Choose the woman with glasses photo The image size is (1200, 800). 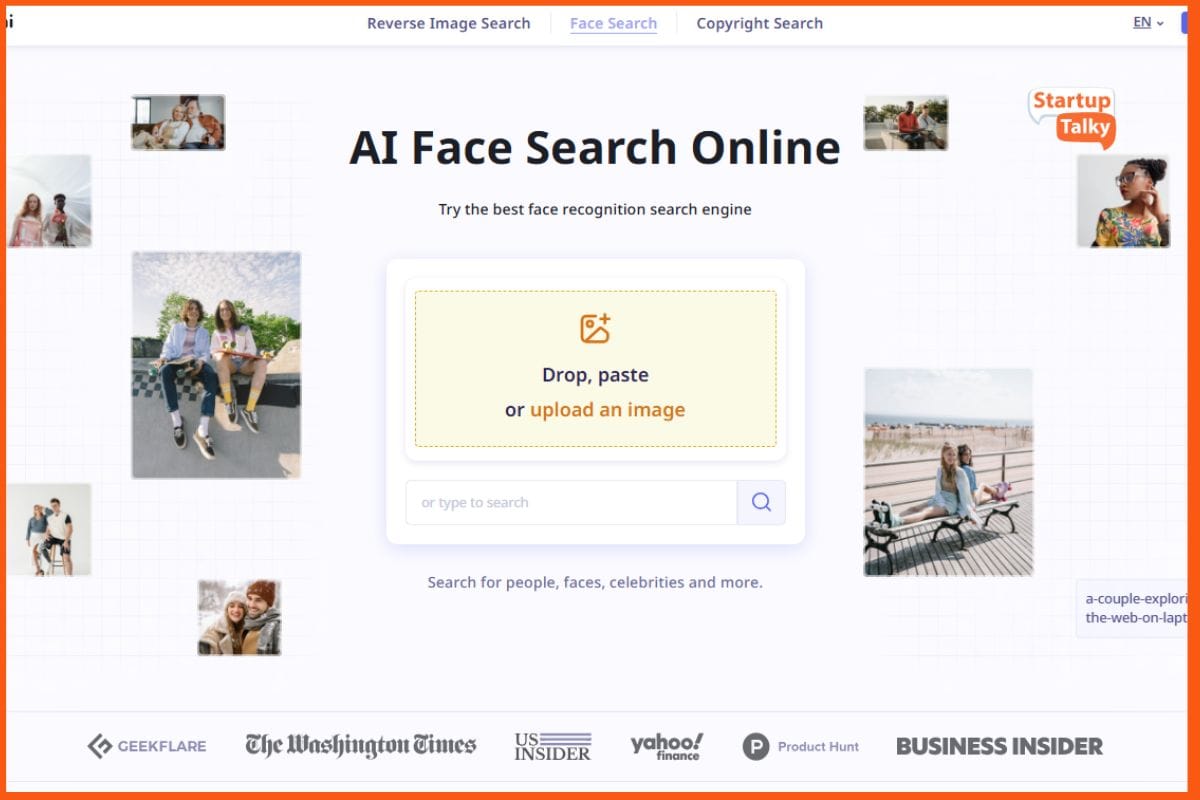(x=1123, y=201)
